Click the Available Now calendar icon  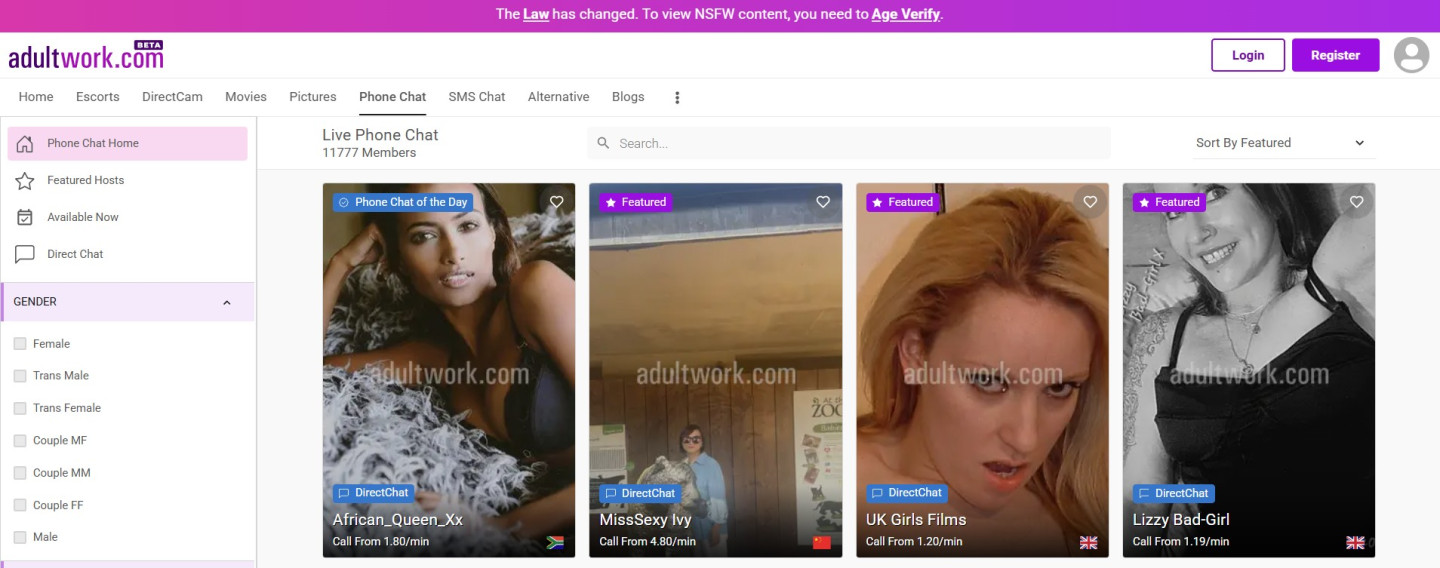(x=25, y=217)
